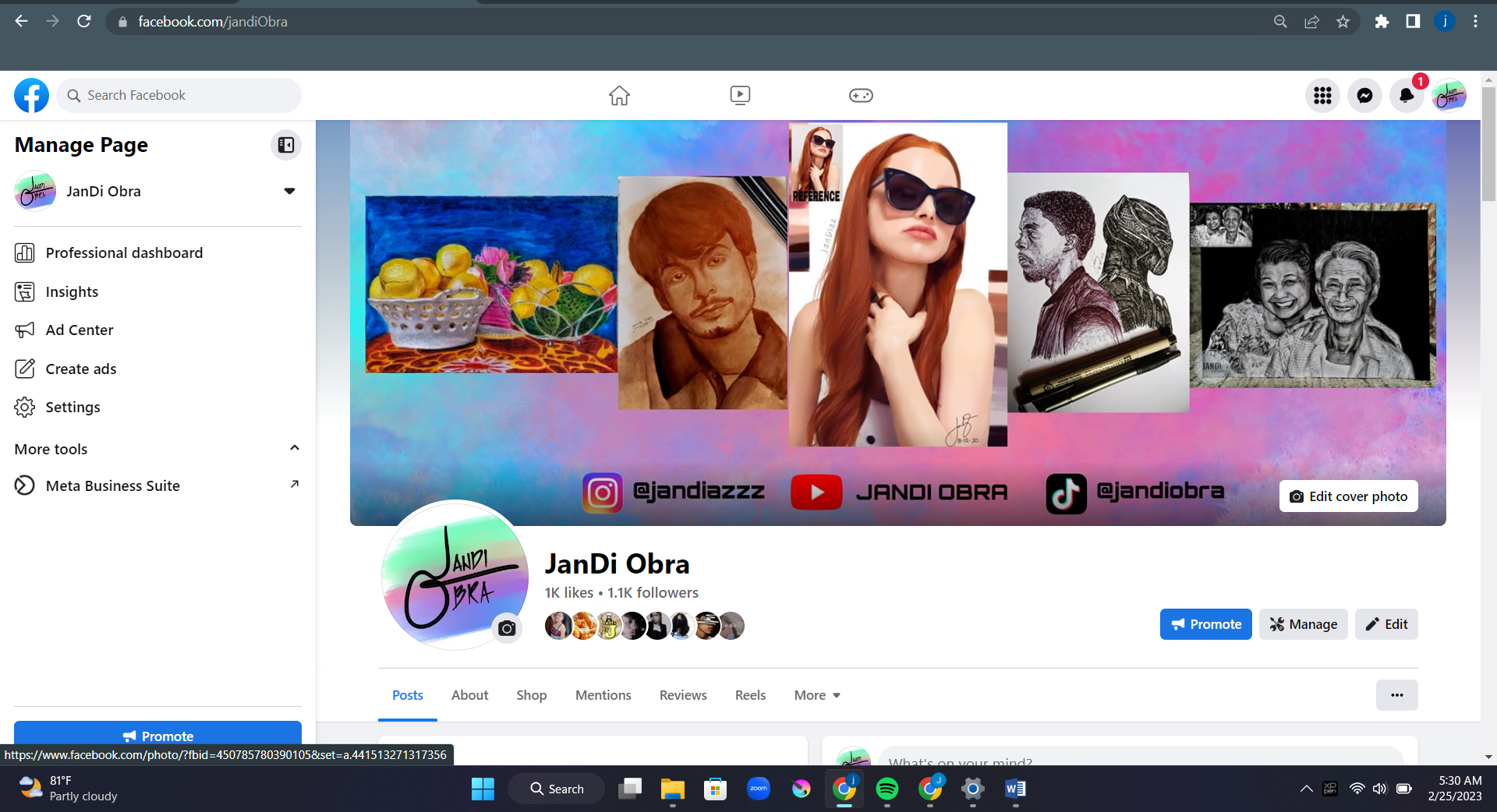Collapse the Manage Page sidebar icon
Screen dimensions: 1497x812
[286, 145]
